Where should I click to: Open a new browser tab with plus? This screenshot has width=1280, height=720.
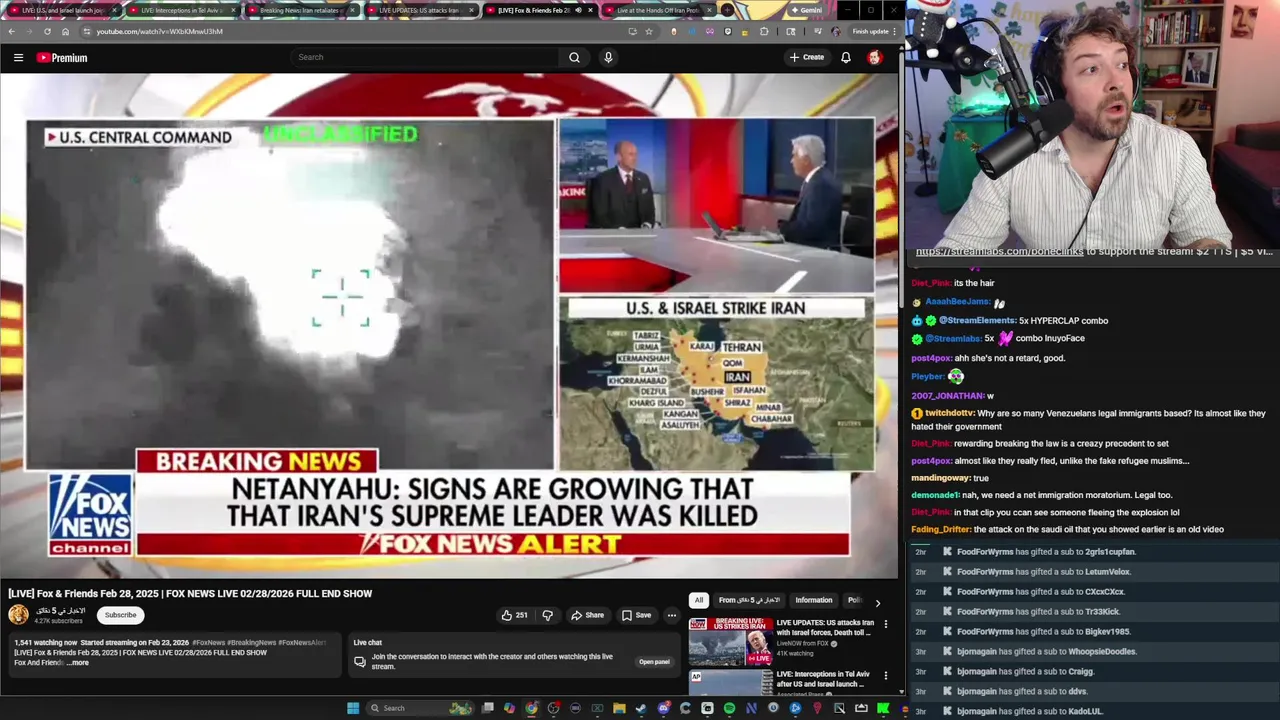(x=728, y=10)
